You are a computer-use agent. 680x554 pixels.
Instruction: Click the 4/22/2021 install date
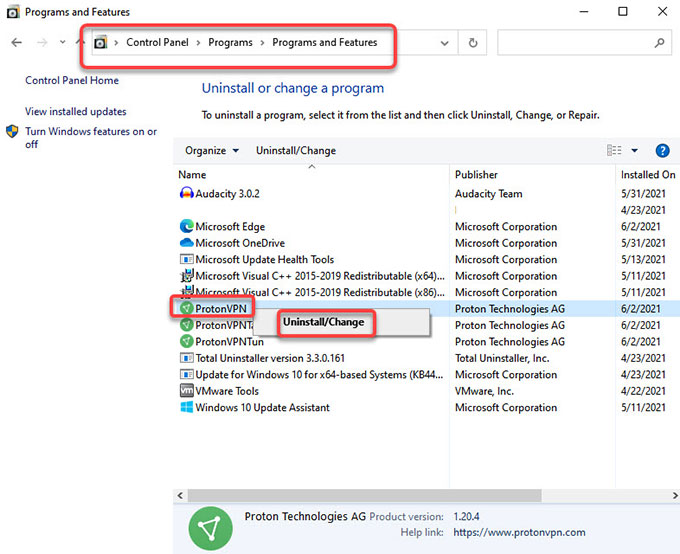643,391
